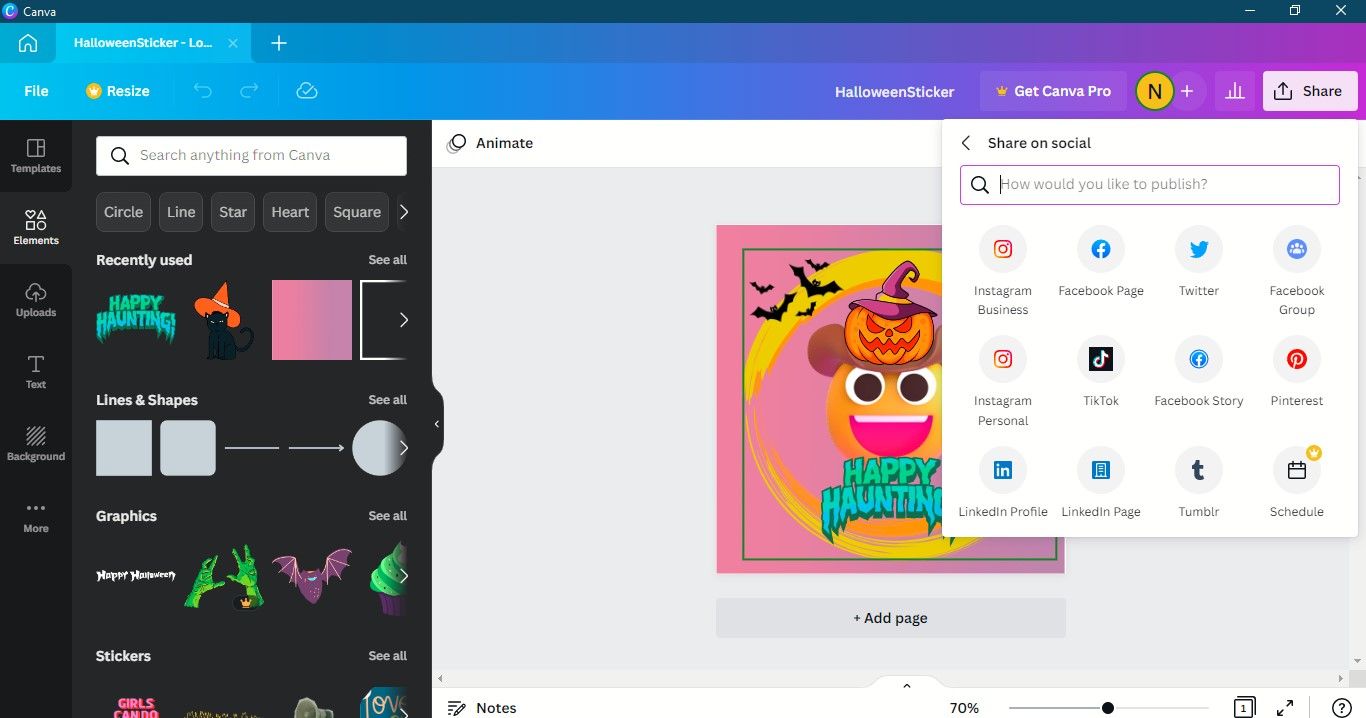Open the Uploads panel
This screenshot has height=718, width=1366.
(36, 300)
